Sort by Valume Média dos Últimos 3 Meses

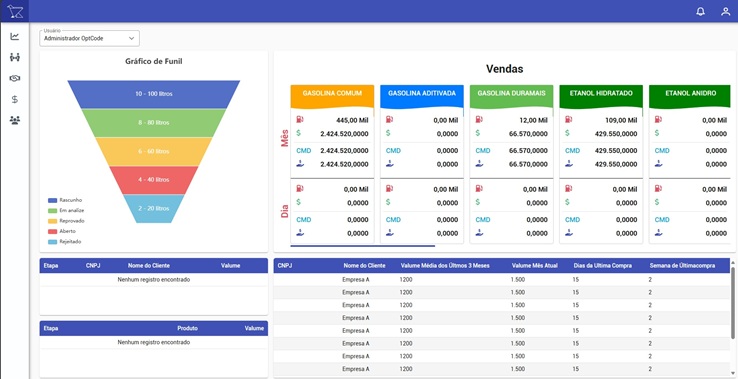(445, 266)
